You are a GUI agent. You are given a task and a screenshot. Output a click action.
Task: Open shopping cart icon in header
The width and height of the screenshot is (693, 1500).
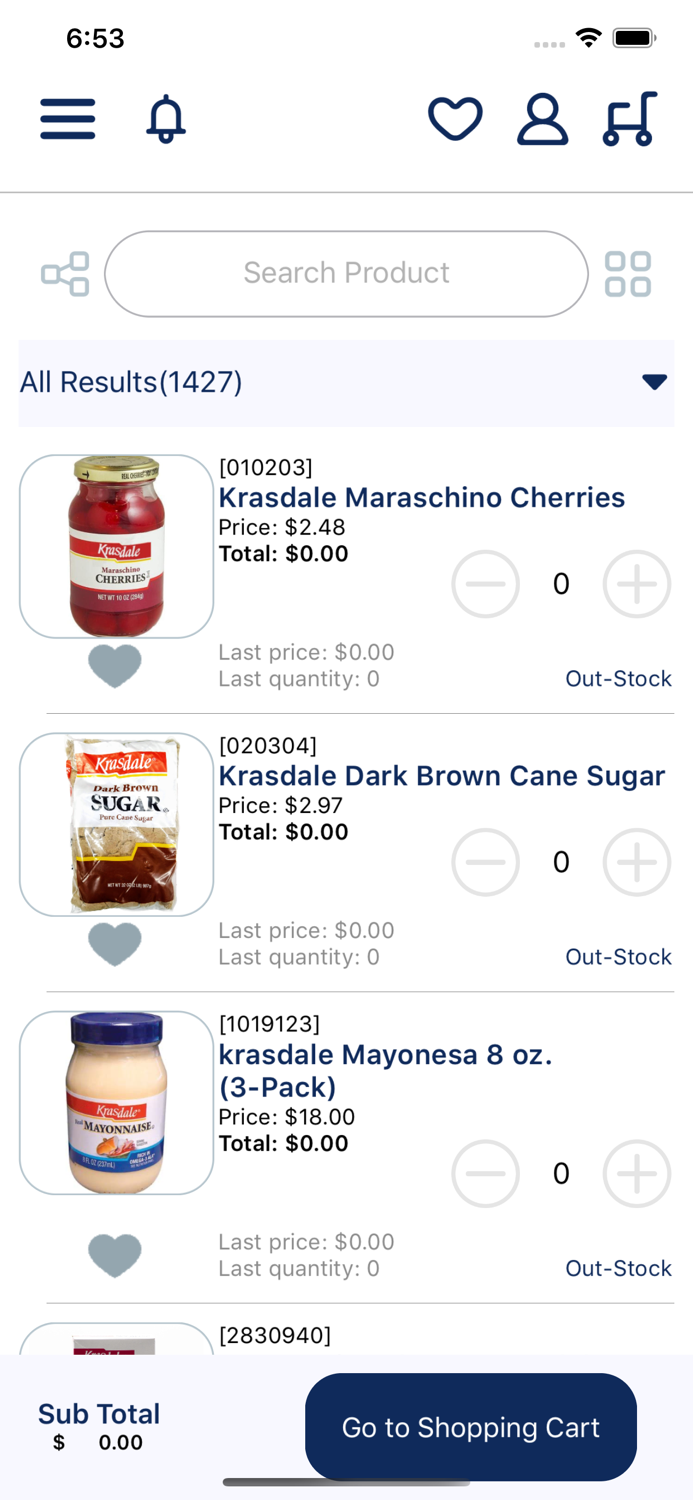click(630, 120)
